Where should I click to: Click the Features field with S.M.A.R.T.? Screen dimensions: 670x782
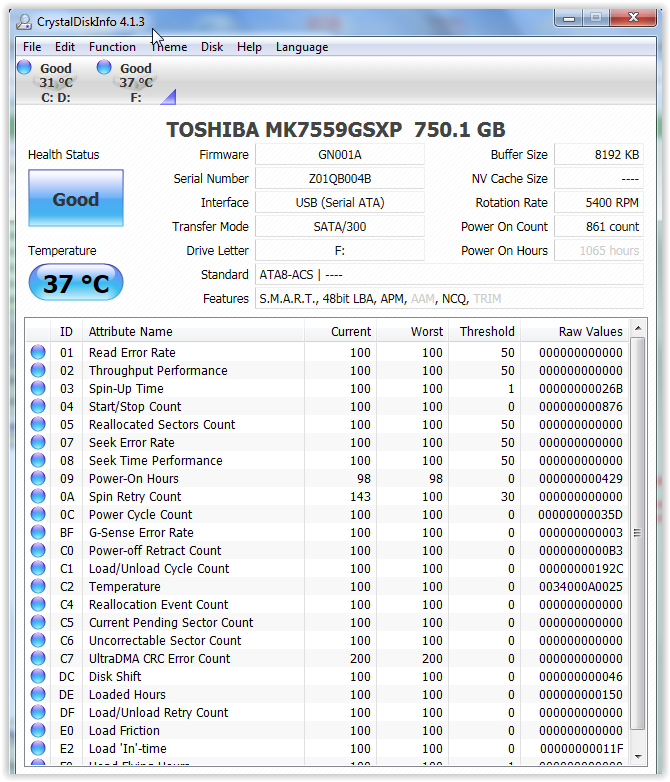pos(449,298)
